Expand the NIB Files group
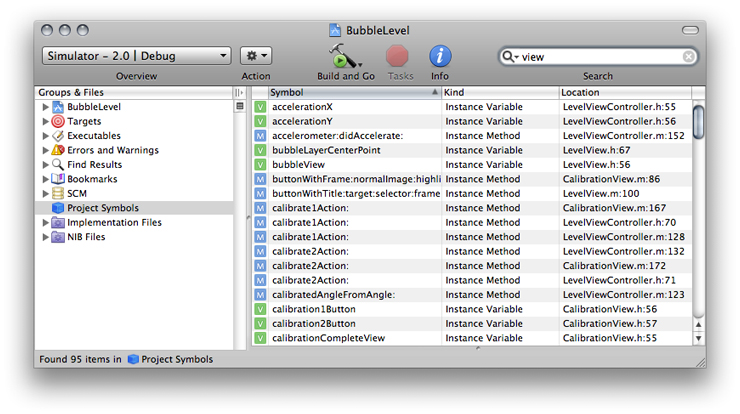This screenshot has height=414, width=740. click(x=45, y=237)
